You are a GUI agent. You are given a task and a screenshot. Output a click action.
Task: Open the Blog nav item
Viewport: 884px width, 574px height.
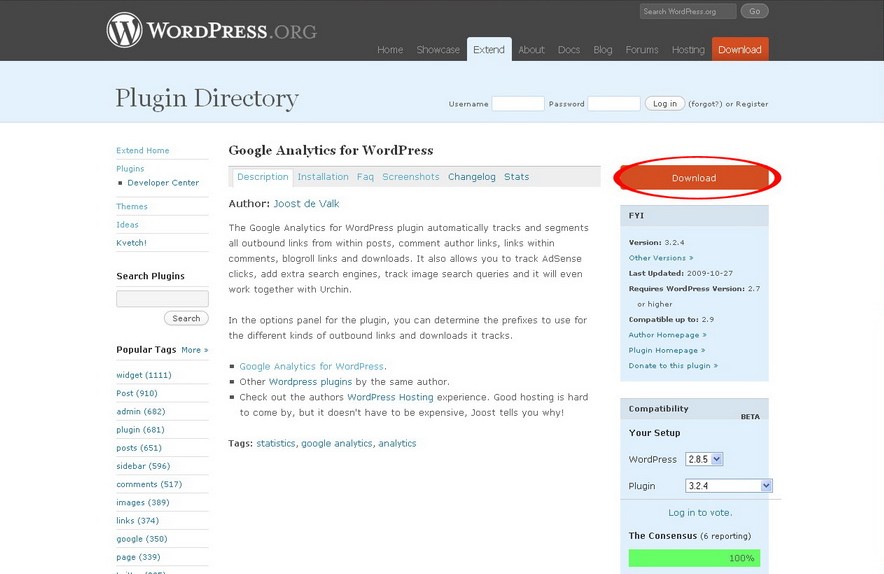(603, 50)
